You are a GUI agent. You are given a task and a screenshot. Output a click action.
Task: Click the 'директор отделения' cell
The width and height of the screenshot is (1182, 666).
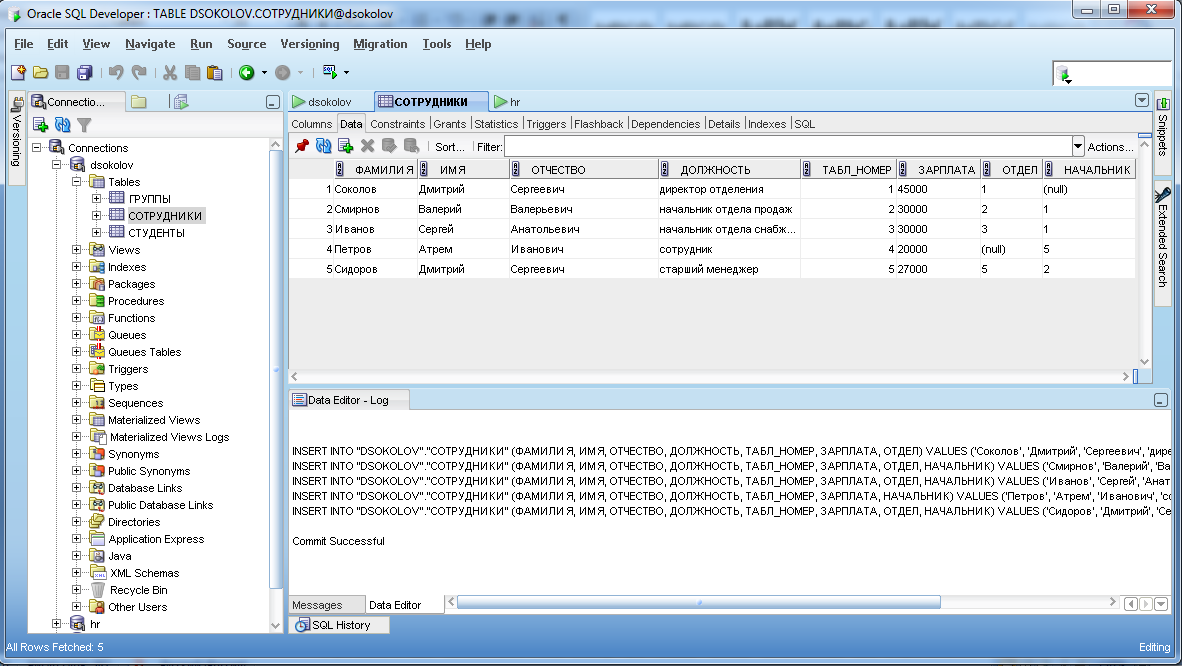[728, 189]
